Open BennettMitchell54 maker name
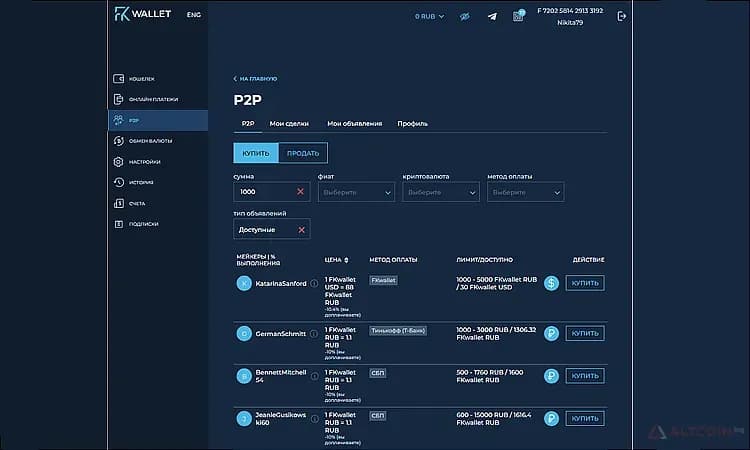 (281, 376)
